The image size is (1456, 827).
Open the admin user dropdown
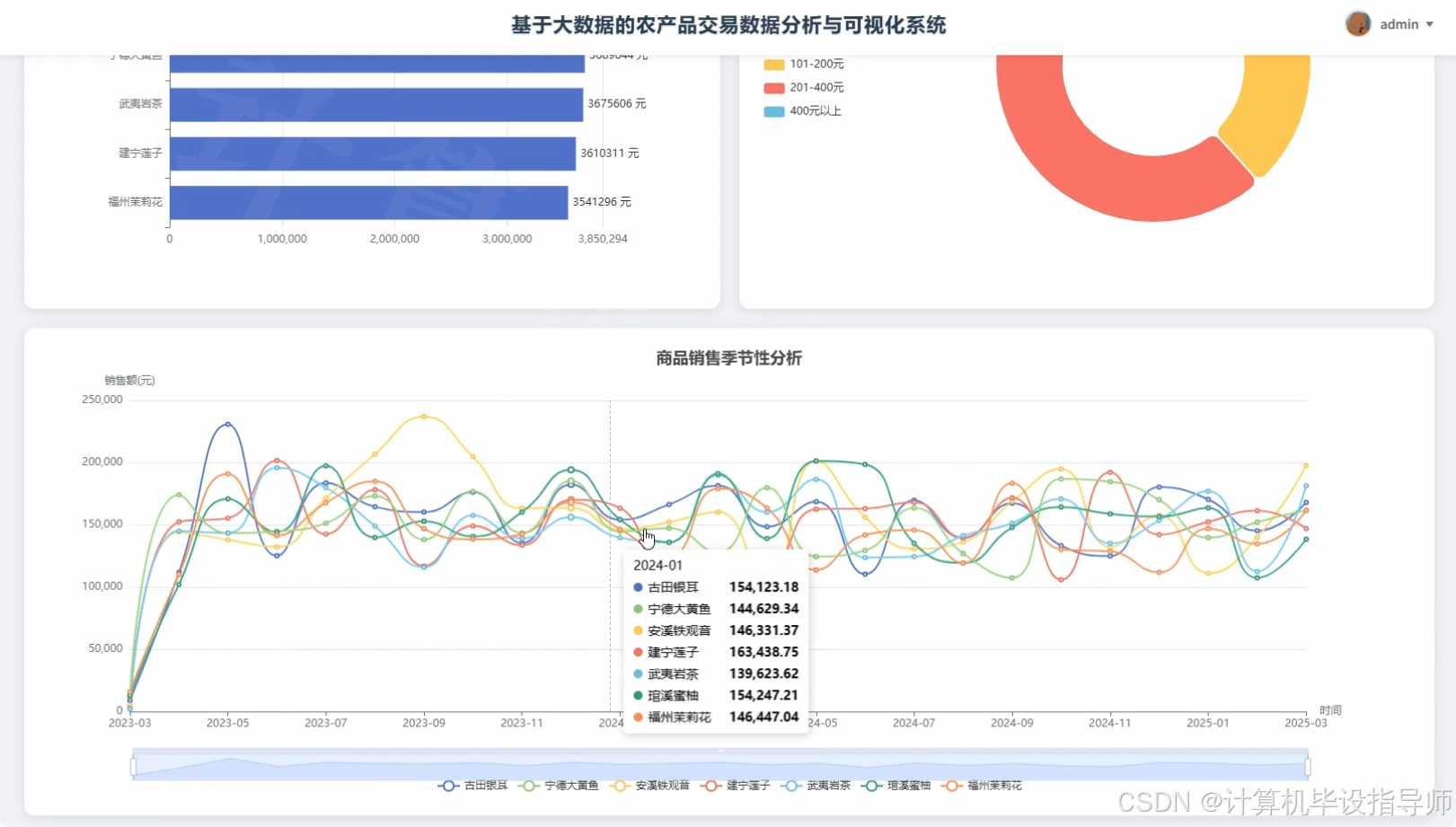click(1407, 24)
